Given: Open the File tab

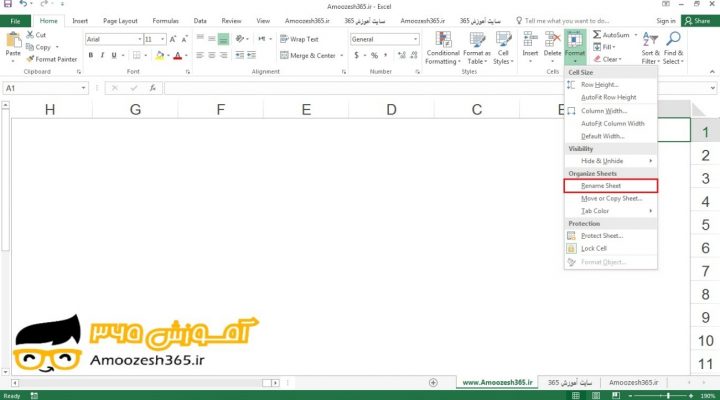Looking at the screenshot, I should click(15, 21).
